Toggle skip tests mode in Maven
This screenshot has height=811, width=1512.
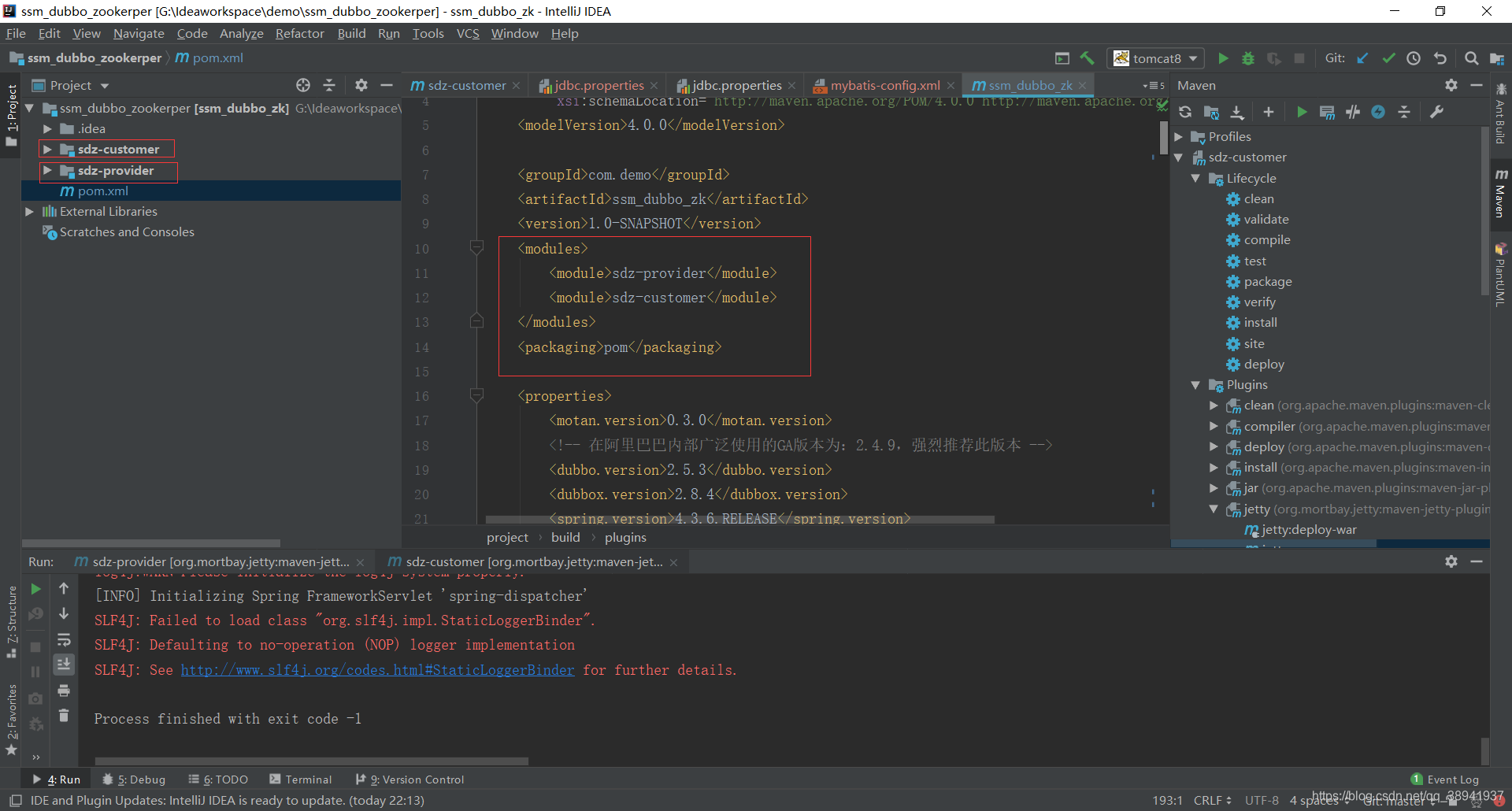point(1378,112)
